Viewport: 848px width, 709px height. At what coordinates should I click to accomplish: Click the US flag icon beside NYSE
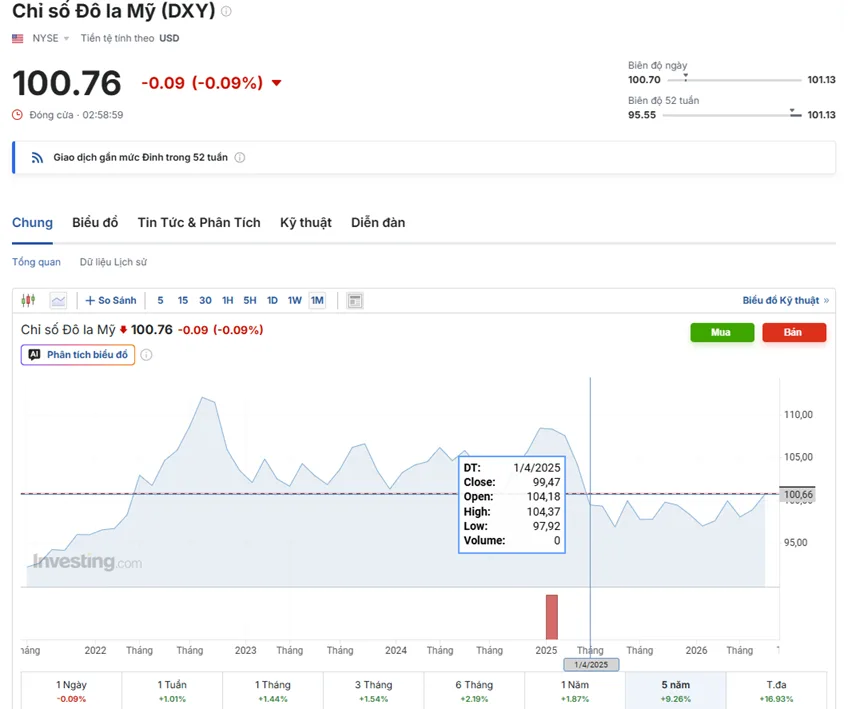tap(18, 38)
